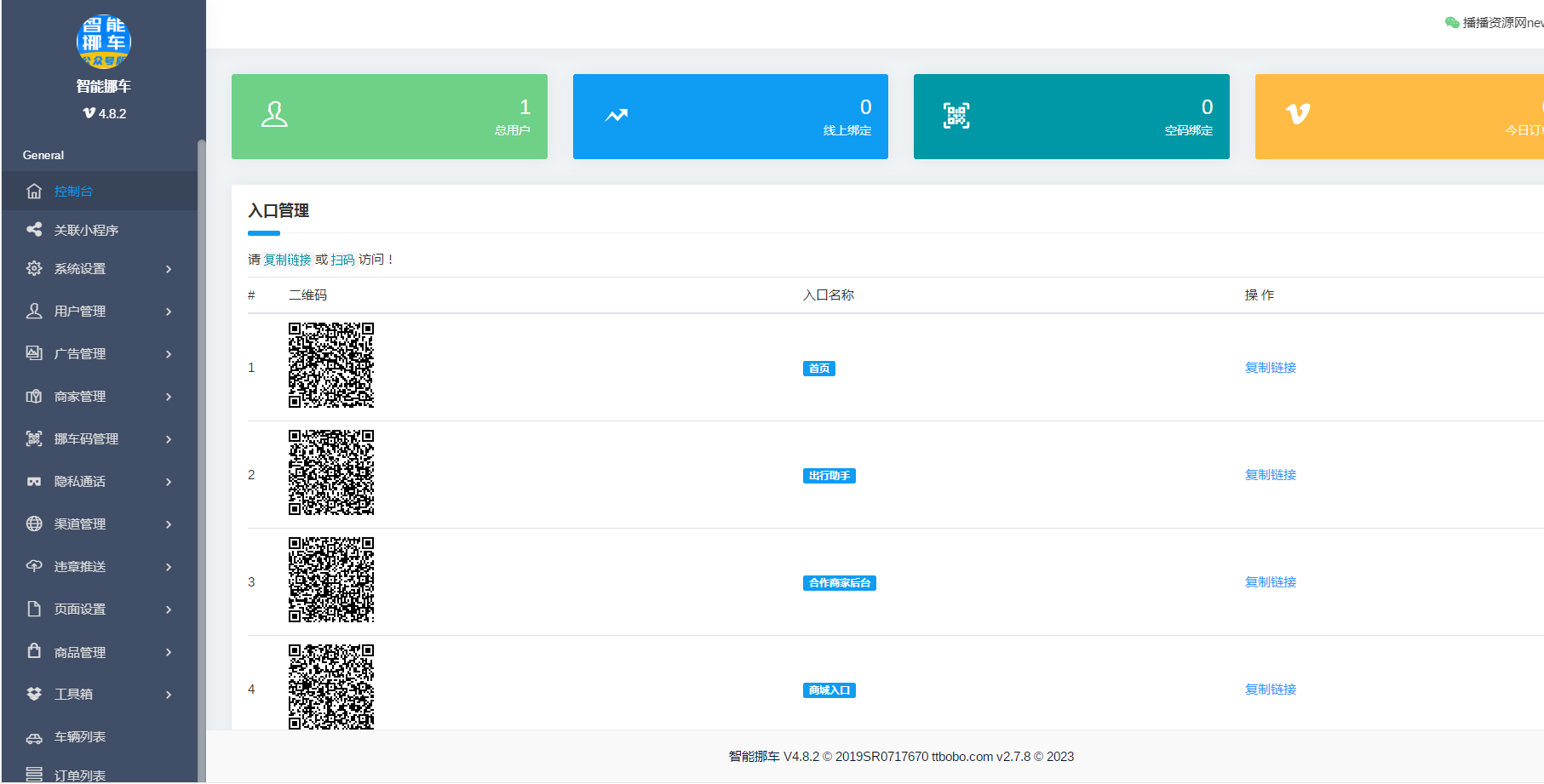
Task: Click the dropbox-style icon beside 工具箱
Action: [34, 694]
